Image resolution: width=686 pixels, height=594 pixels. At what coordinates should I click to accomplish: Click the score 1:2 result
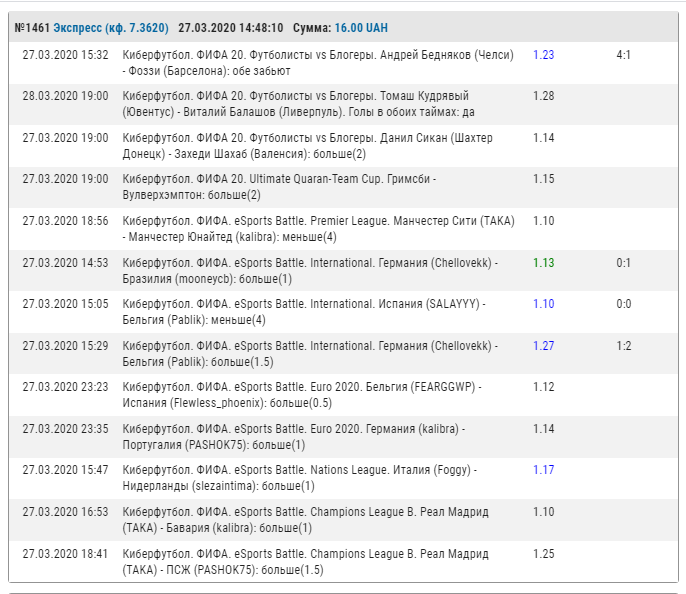coord(623,346)
